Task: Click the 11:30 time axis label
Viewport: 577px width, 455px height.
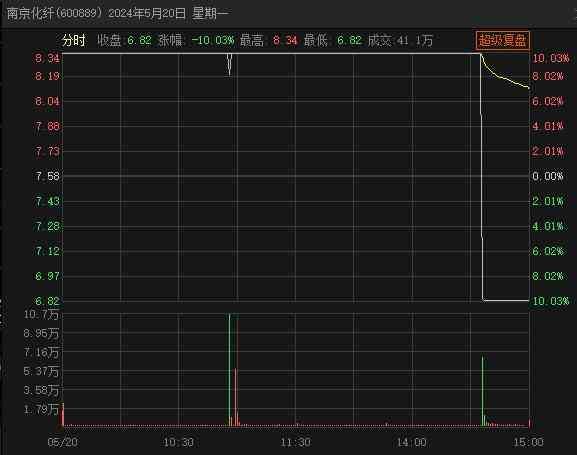Action: (295, 442)
